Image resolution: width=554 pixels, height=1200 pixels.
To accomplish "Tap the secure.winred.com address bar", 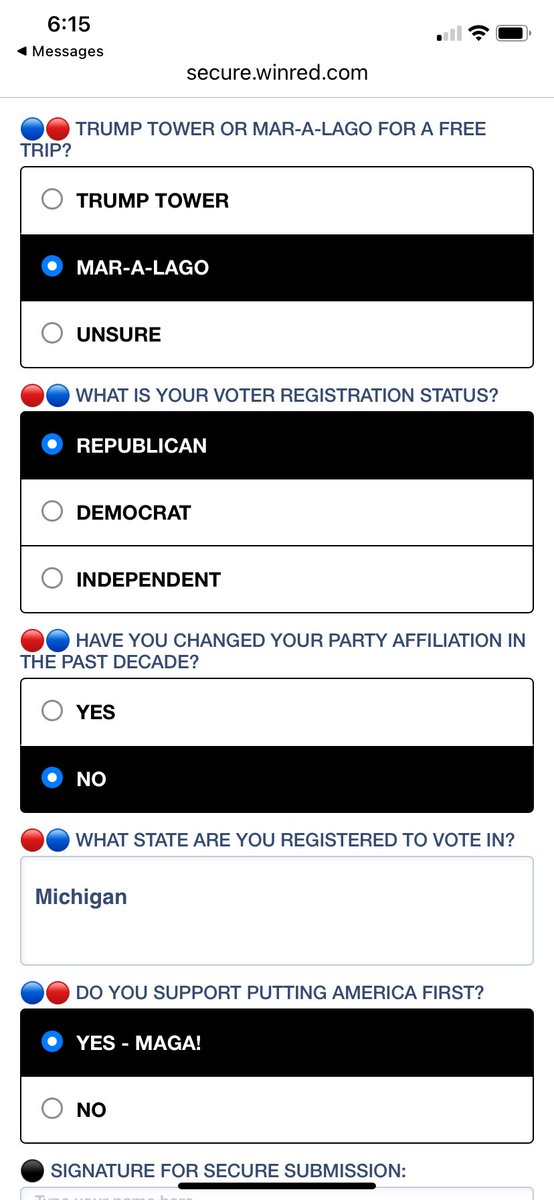I will (277, 72).
